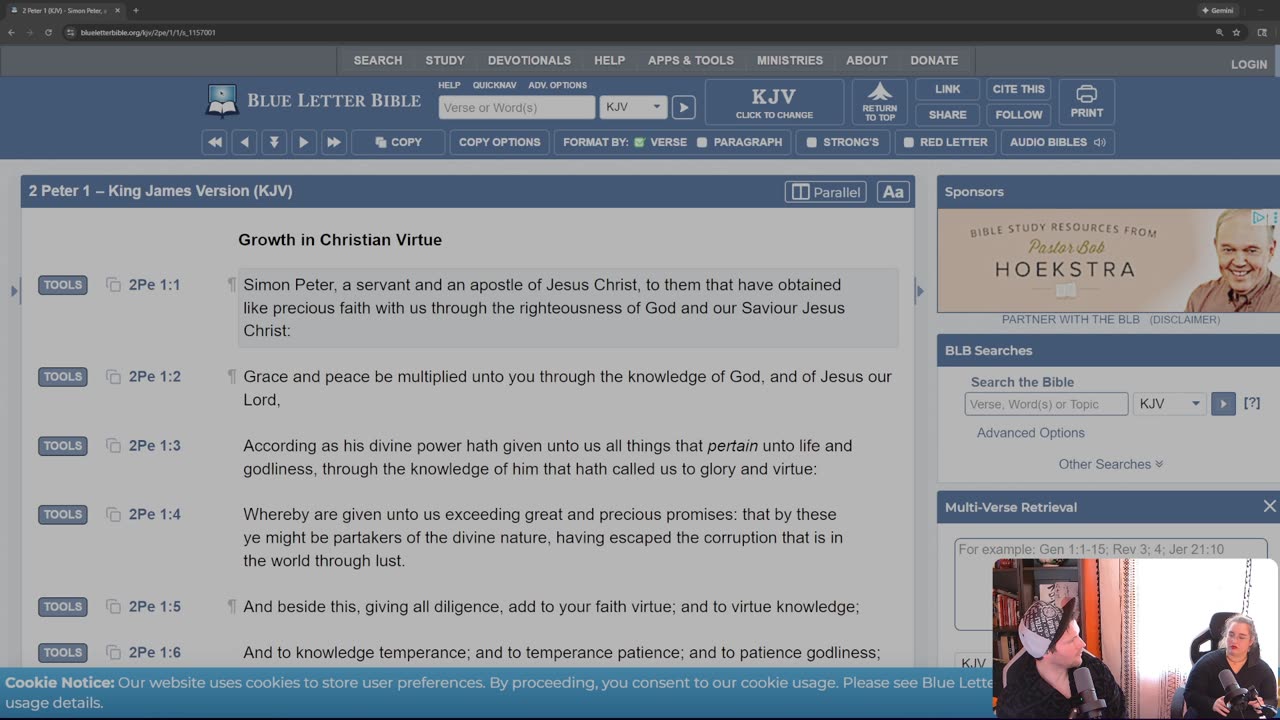Open TOOLS for verse 2Pe 1:1

tap(63, 285)
